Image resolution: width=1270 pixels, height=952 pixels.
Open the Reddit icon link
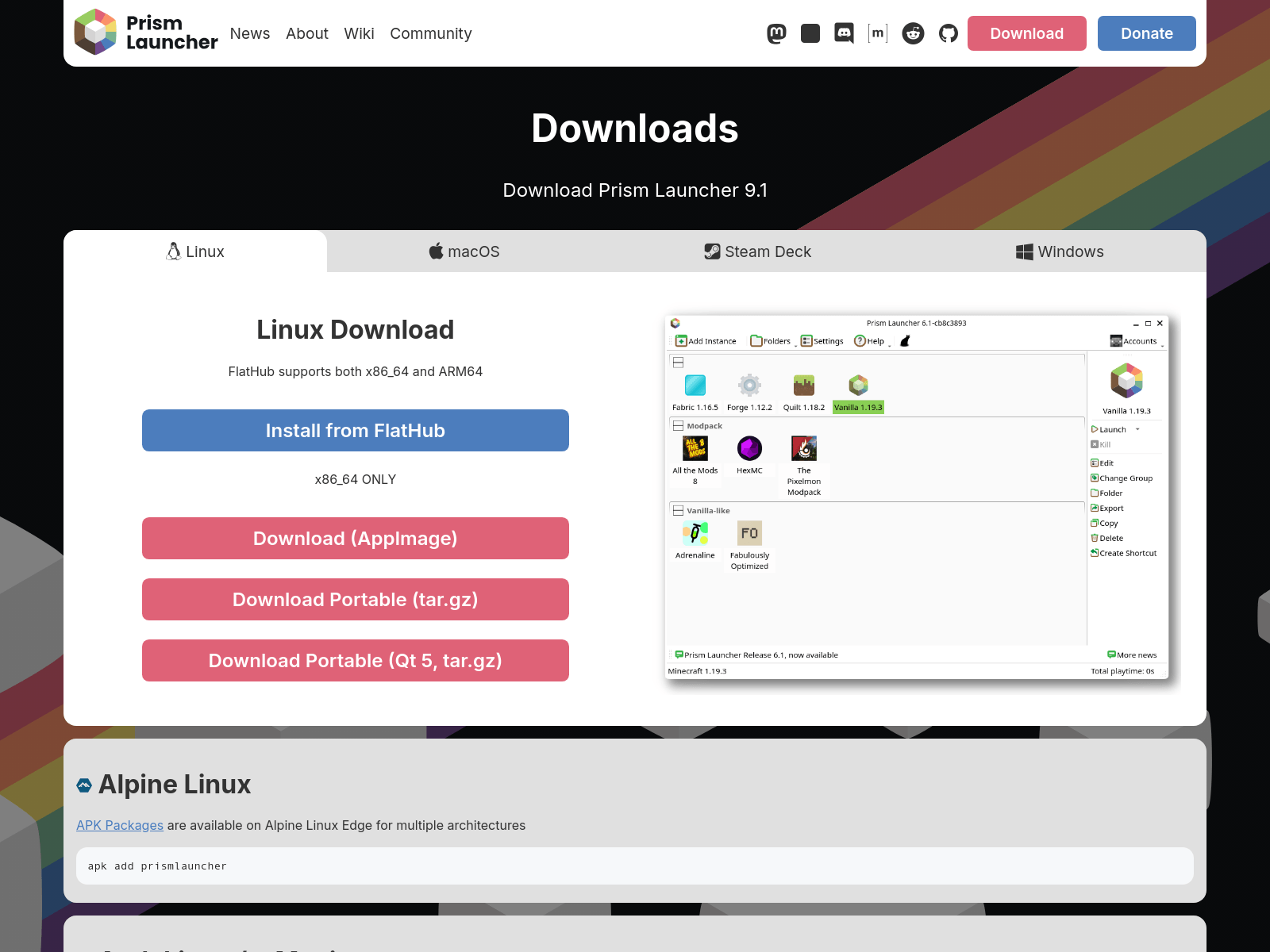(x=913, y=33)
